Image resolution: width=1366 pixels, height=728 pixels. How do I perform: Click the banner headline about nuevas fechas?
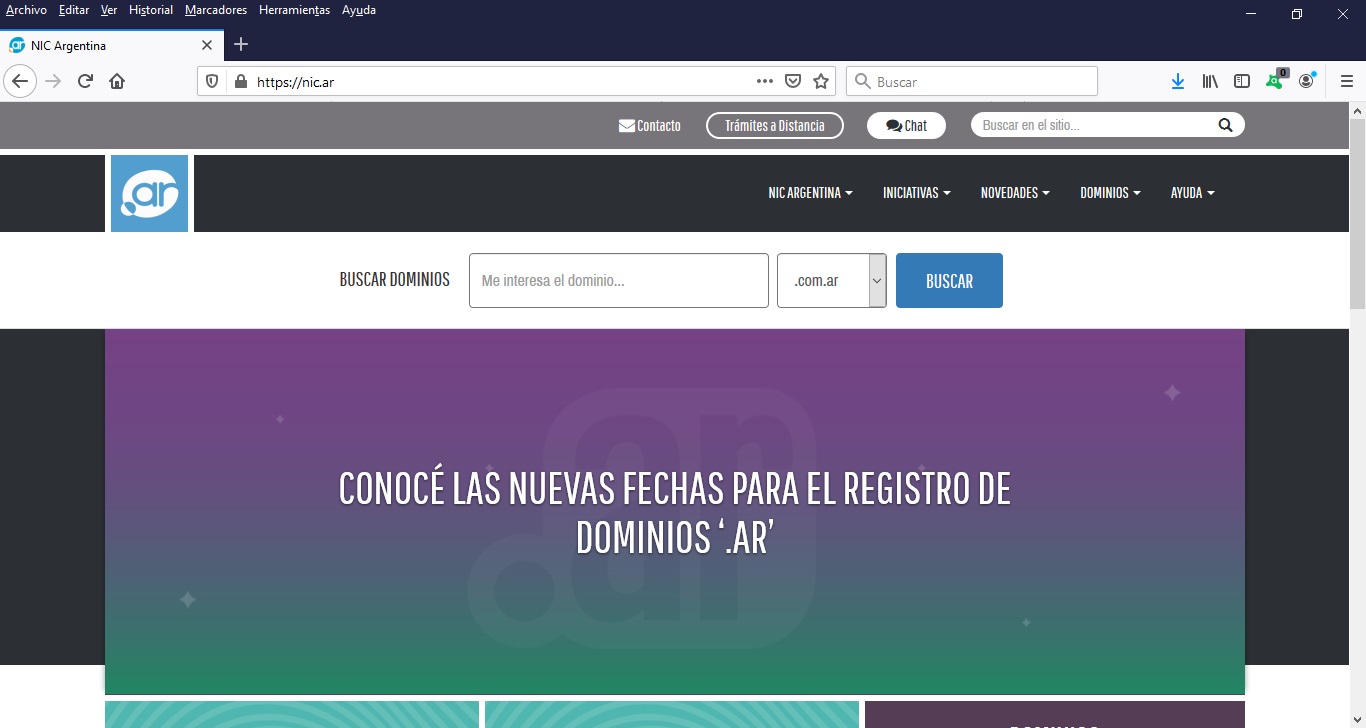[x=675, y=513]
